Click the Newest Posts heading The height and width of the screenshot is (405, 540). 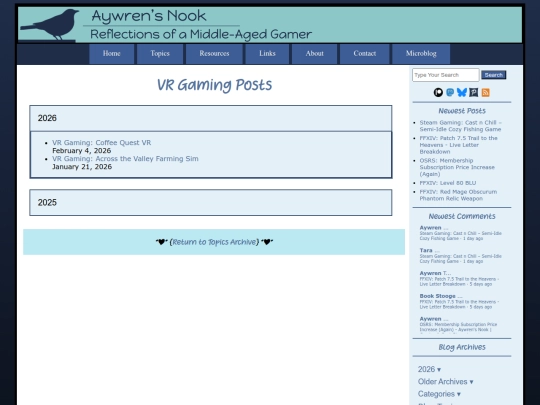click(x=462, y=111)
